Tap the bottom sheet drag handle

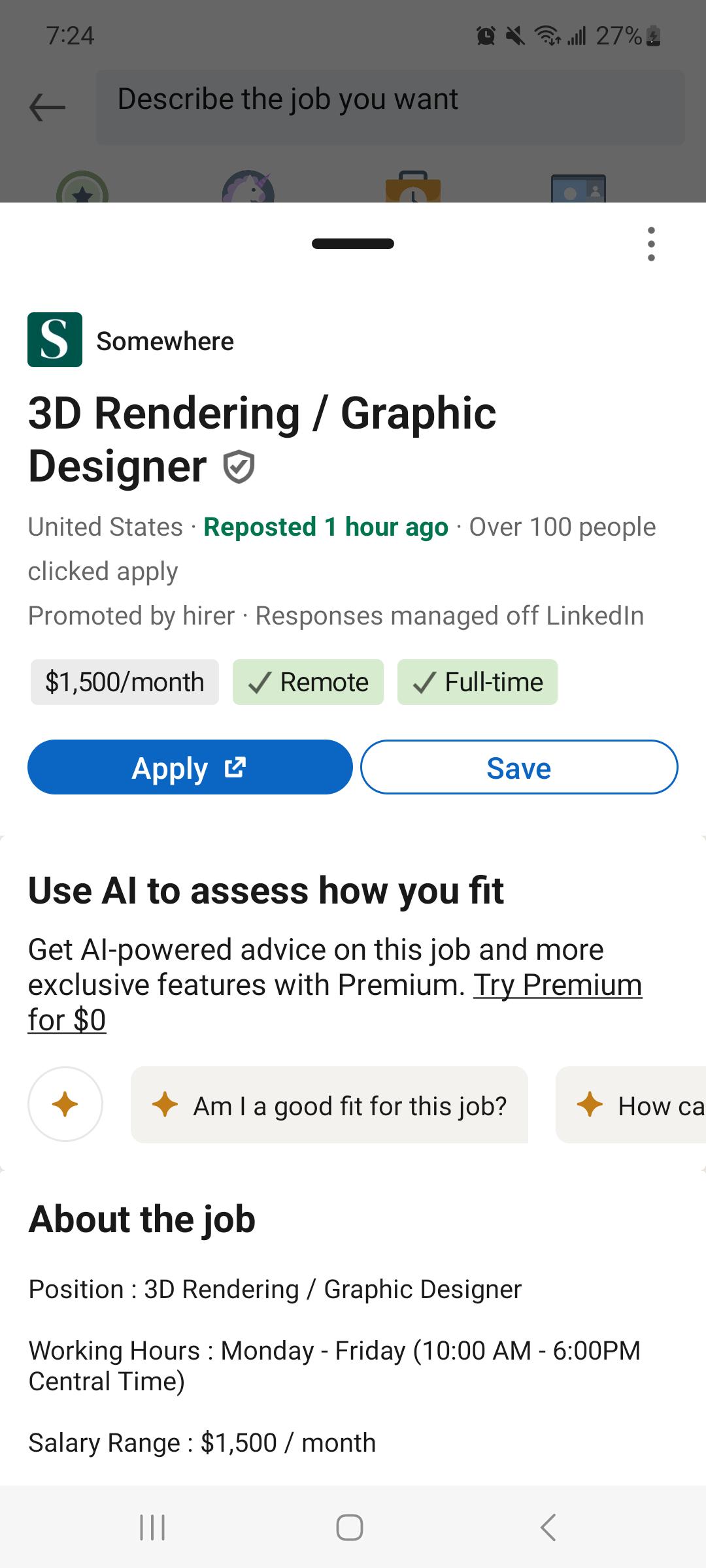tap(353, 244)
